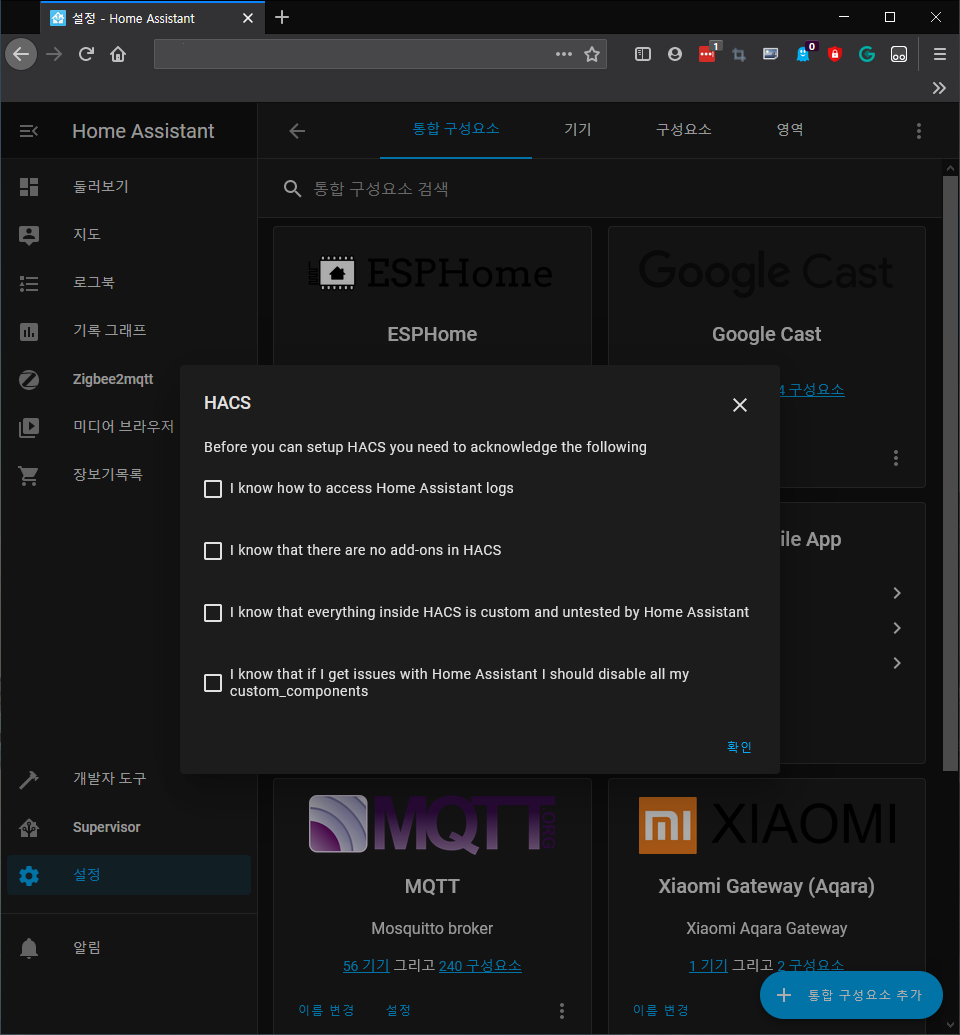Open the red shield extension icon
Viewport: 960px width, 1035px height.
[835, 54]
